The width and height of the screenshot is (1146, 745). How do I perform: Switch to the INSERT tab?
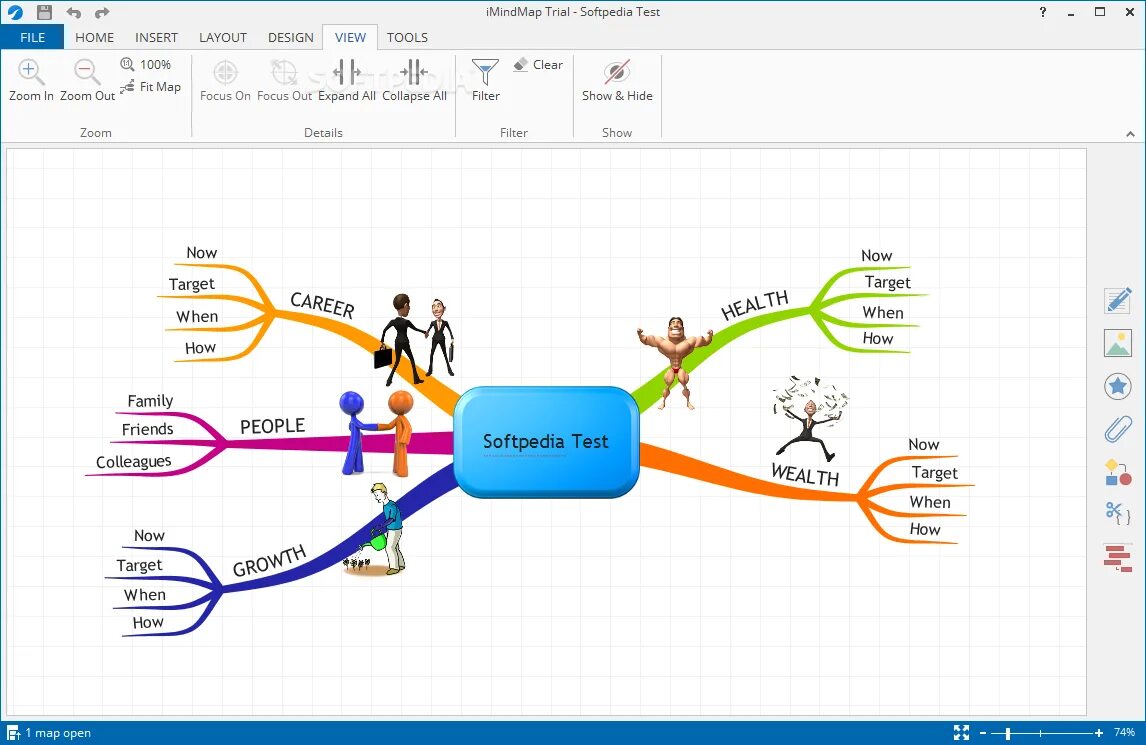click(156, 37)
